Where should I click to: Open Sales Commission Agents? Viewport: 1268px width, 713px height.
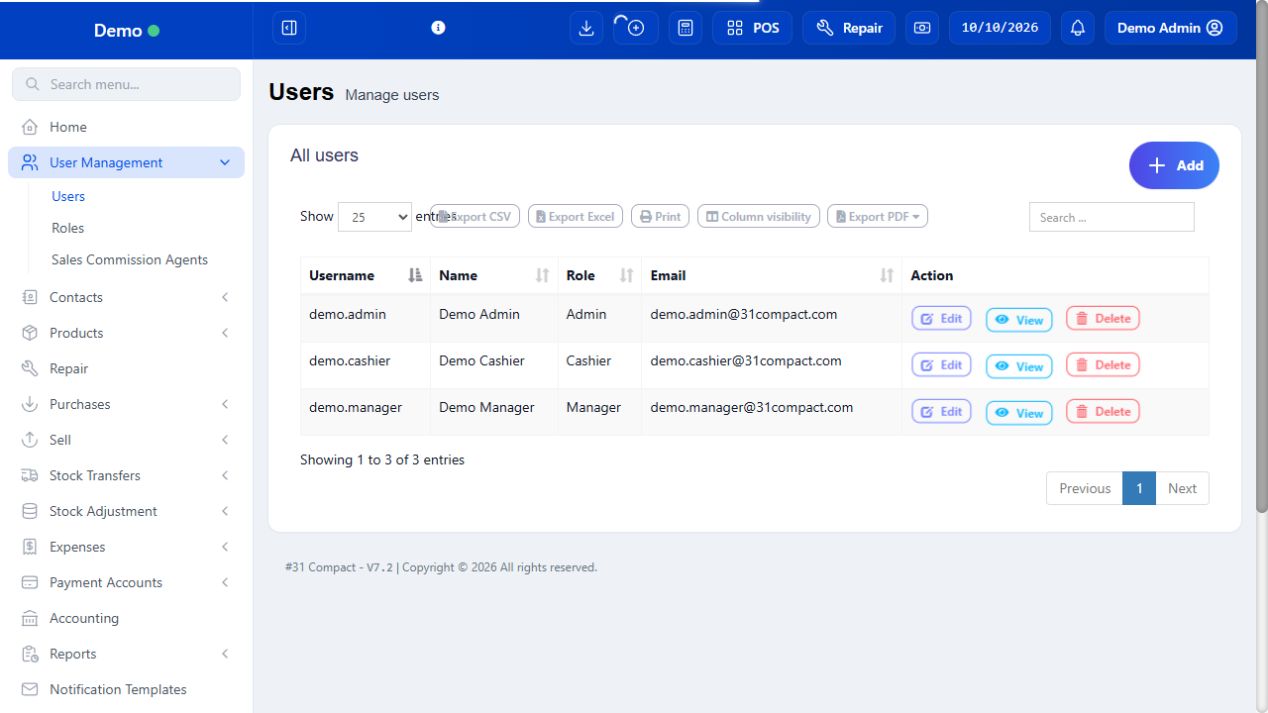tap(130, 260)
